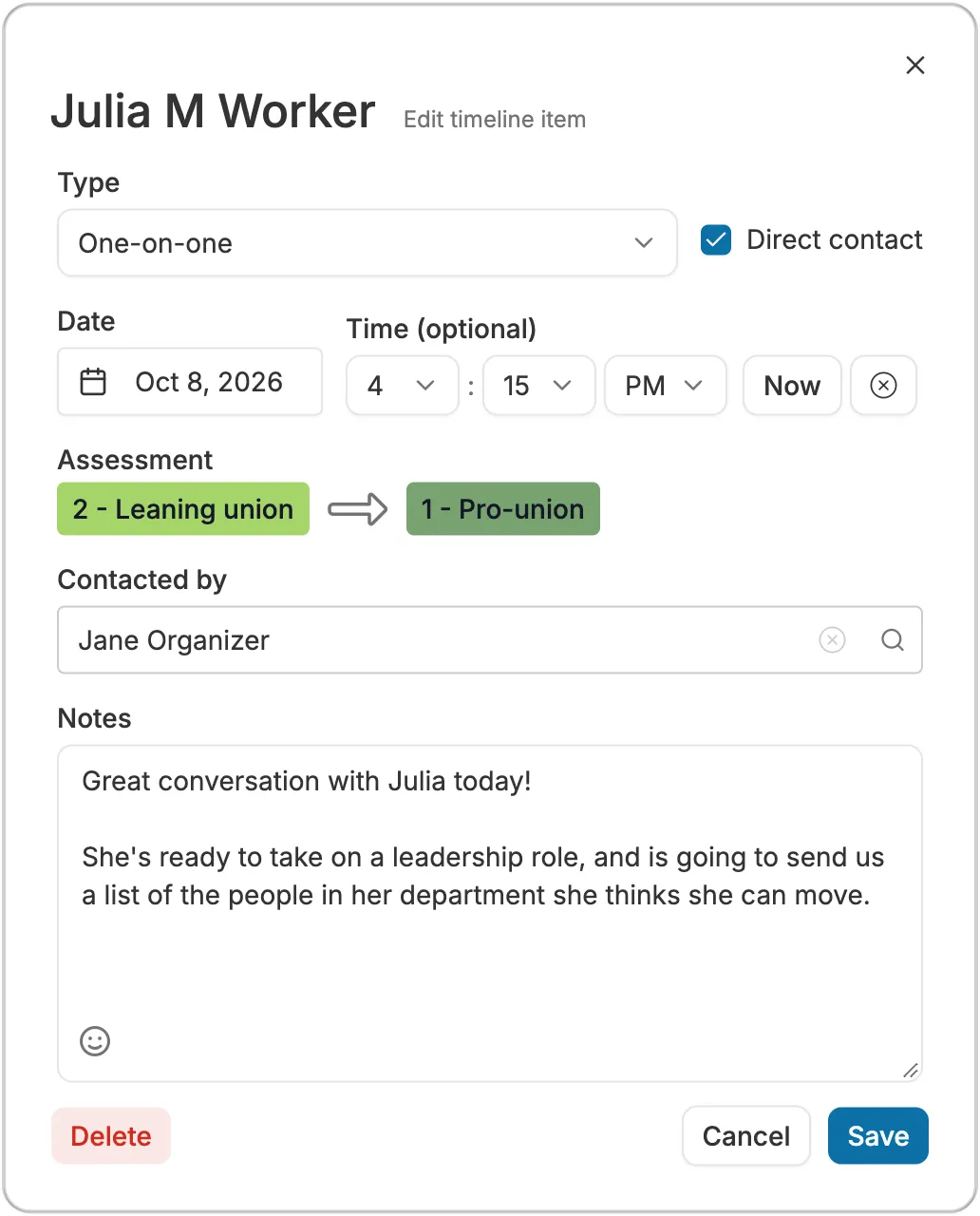
Task: Select the 2 - Leaning union assessment tag
Action: [183, 509]
